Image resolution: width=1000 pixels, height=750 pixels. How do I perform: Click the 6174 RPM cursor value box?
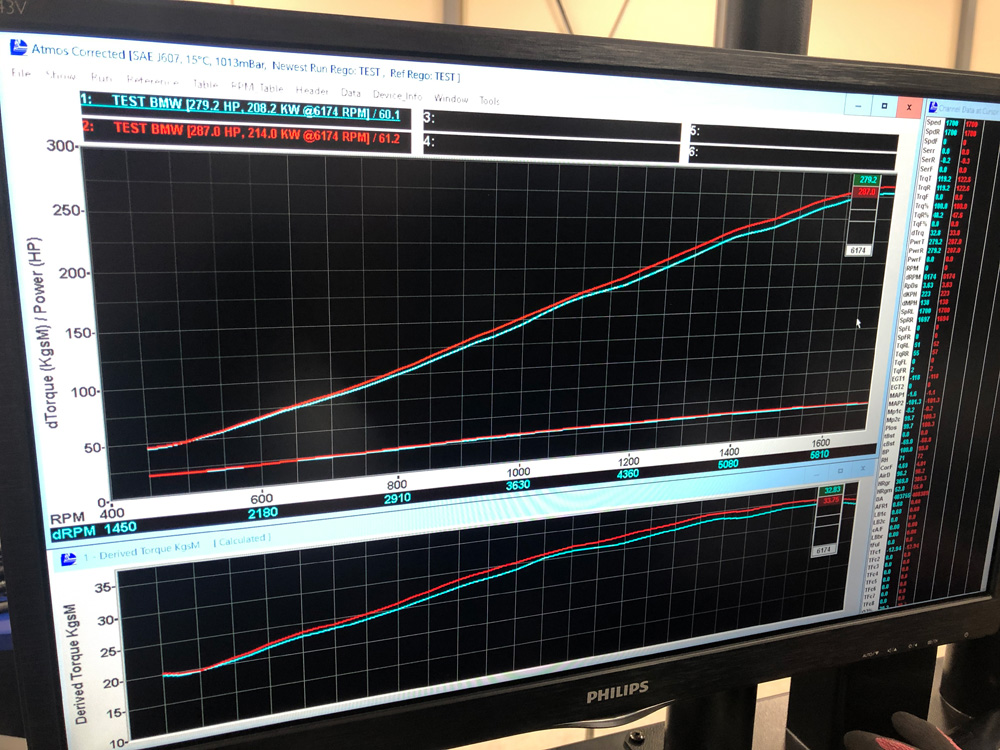tap(858, 251)
